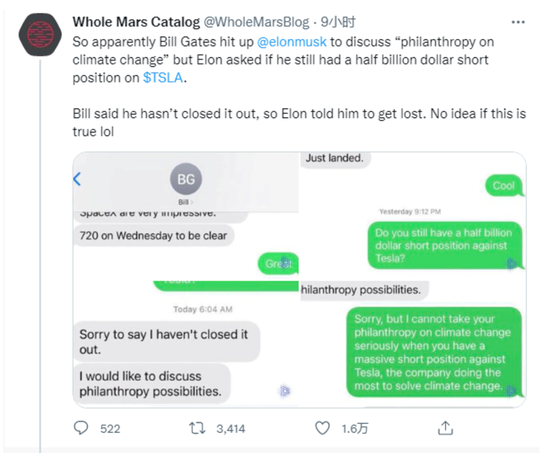
Task: Click the Sorry to say I haven't closed message
Action: 167,341
